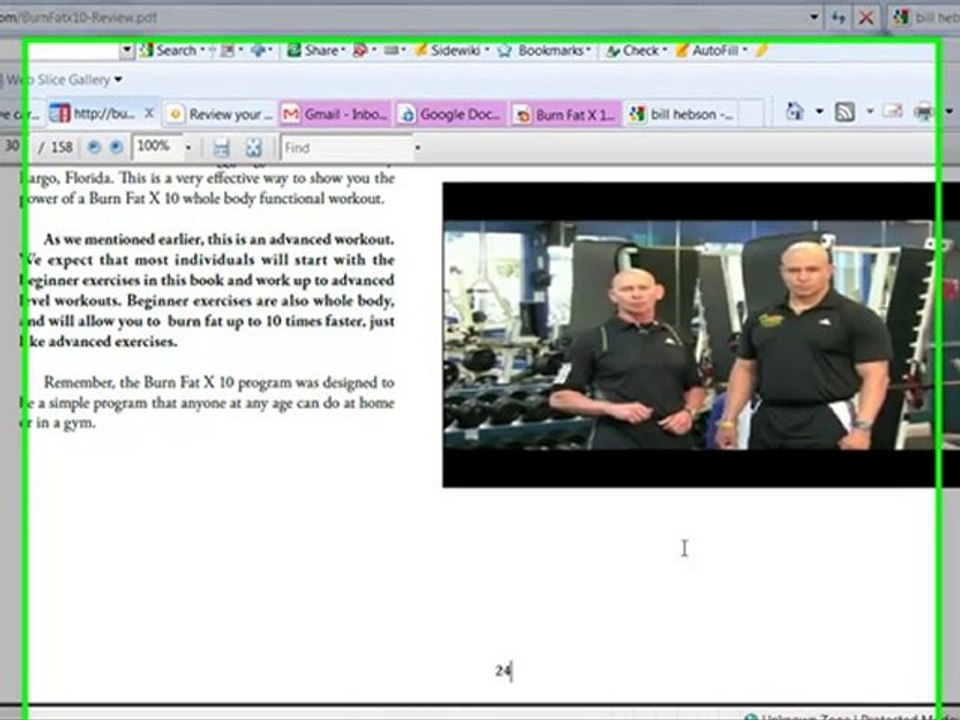Switch to the 'Gmail - Inbo...' tab
Image resolution: width=960 pixels, height=720 pixels.
335,114
